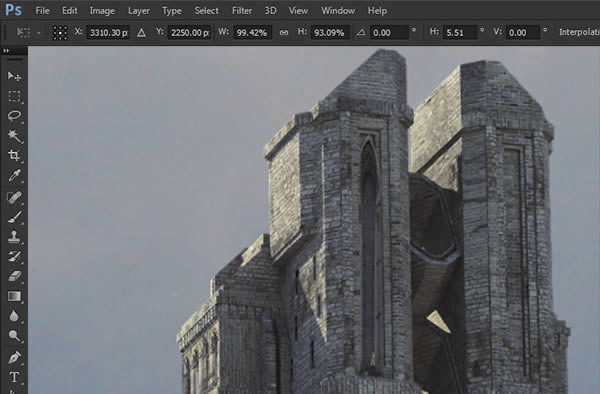Toggle the maintain aspect ratio link
The width and height of the screenshot is (600, 394).
284,33
